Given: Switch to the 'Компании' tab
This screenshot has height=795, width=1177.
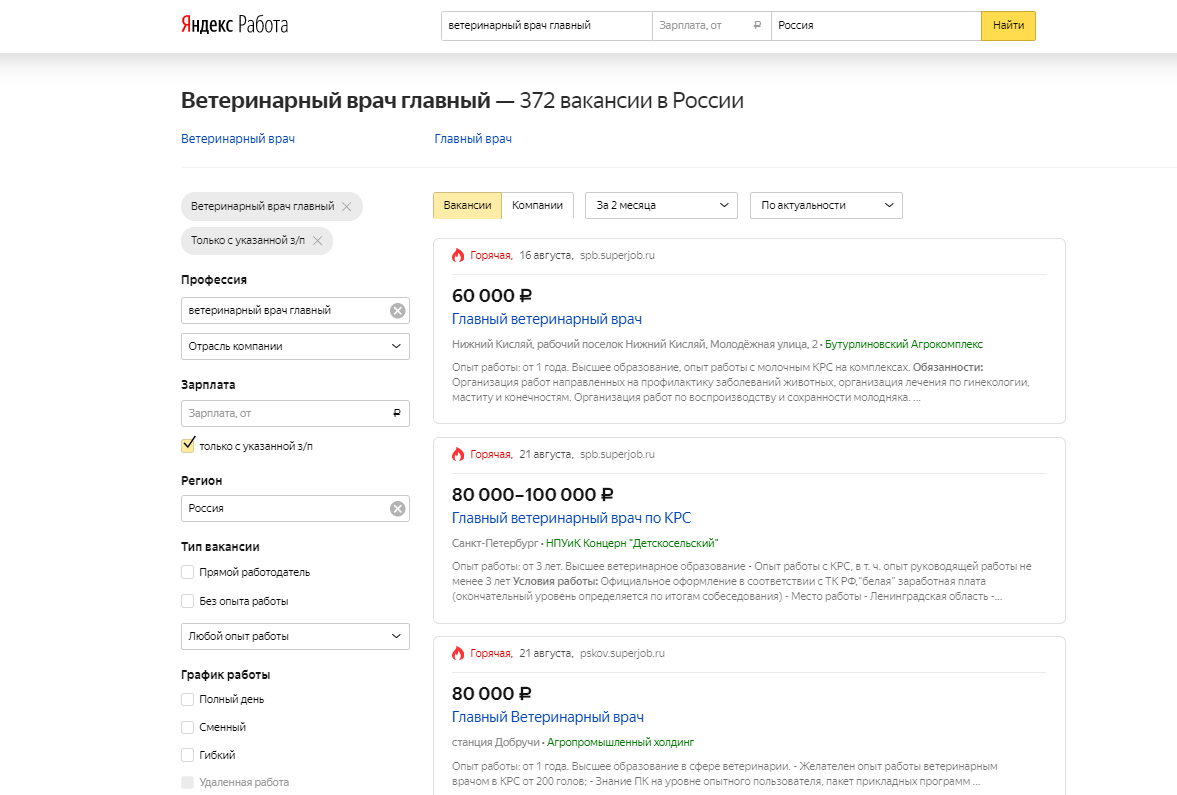Looking at the screenshot, I should [537, 205].
